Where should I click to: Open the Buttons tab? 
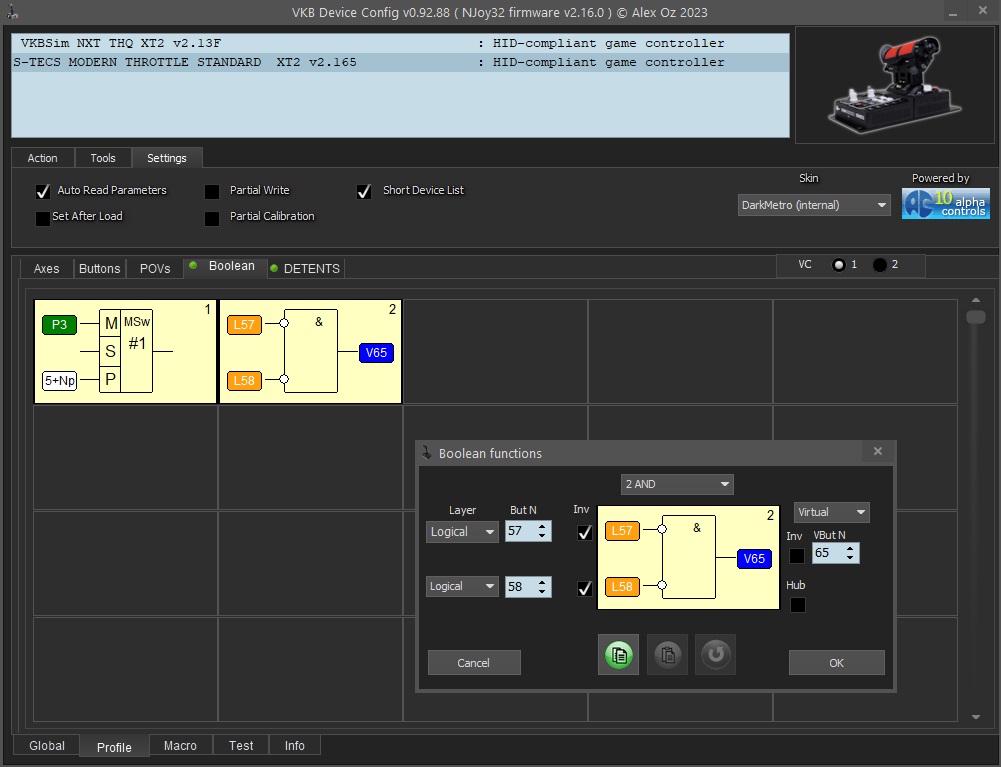pyautogui.click(x=100, y=268)
